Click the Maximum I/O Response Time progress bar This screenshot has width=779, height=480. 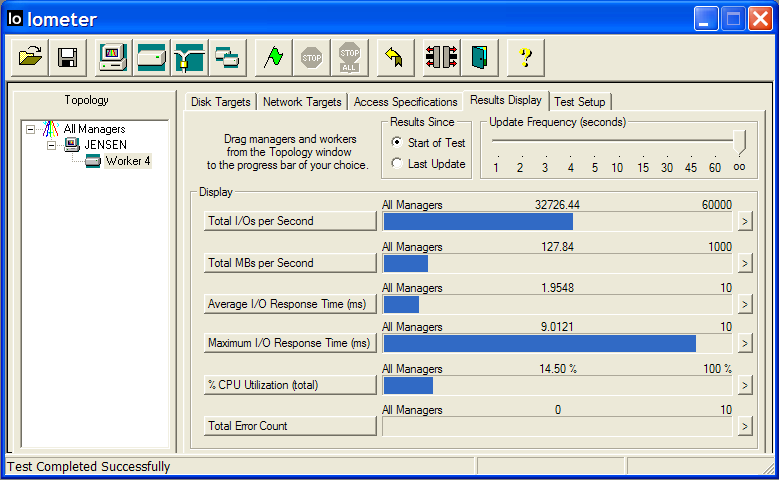point(557,343)
